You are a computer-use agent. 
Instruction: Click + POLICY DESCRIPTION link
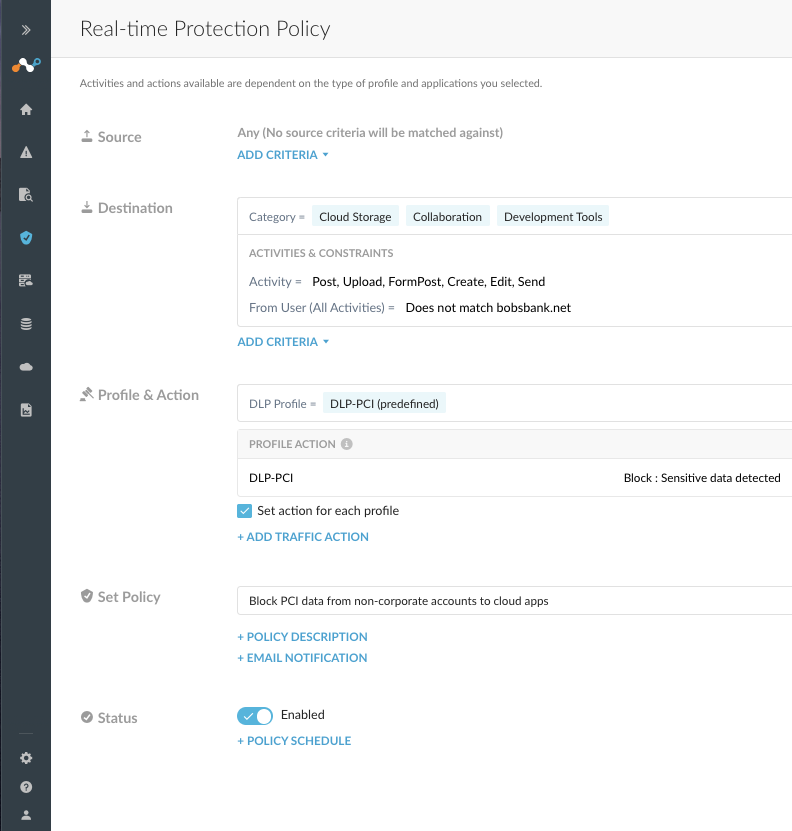(302, 636)
